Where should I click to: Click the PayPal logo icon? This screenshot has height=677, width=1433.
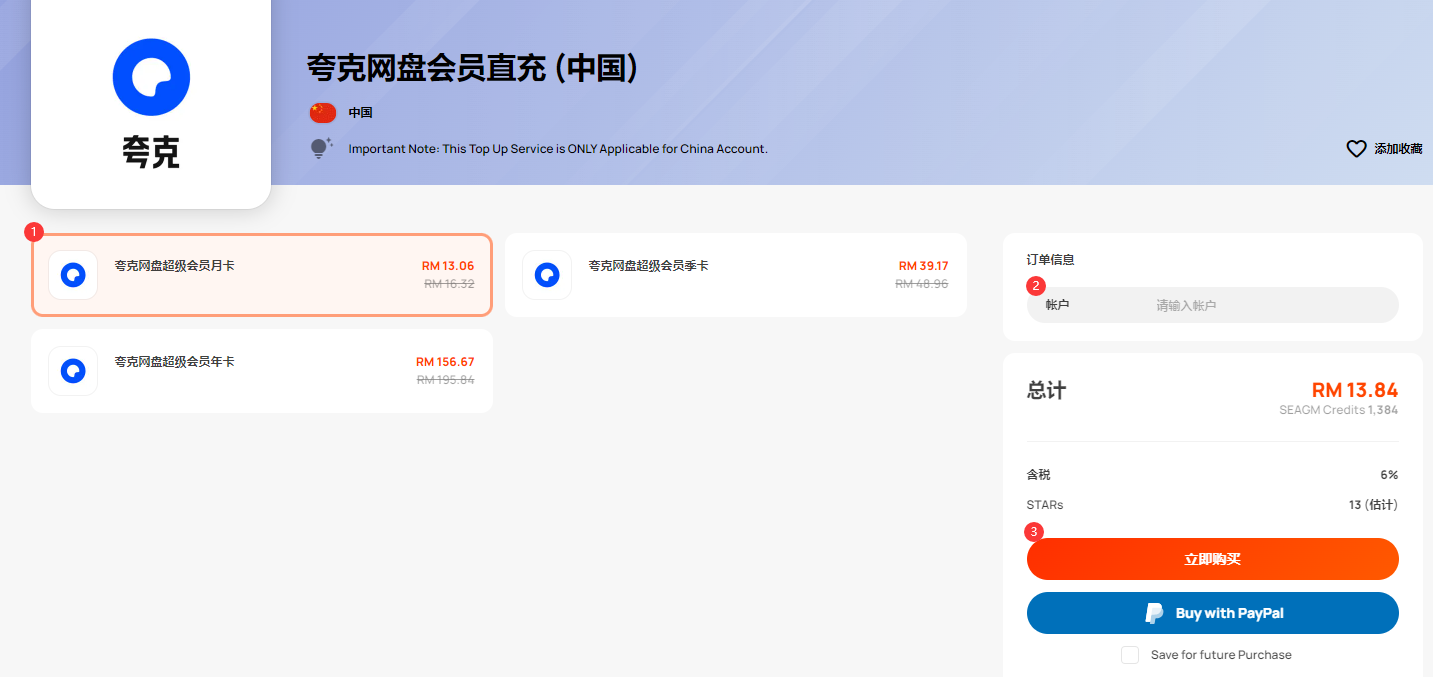(x=1155, y=613)
